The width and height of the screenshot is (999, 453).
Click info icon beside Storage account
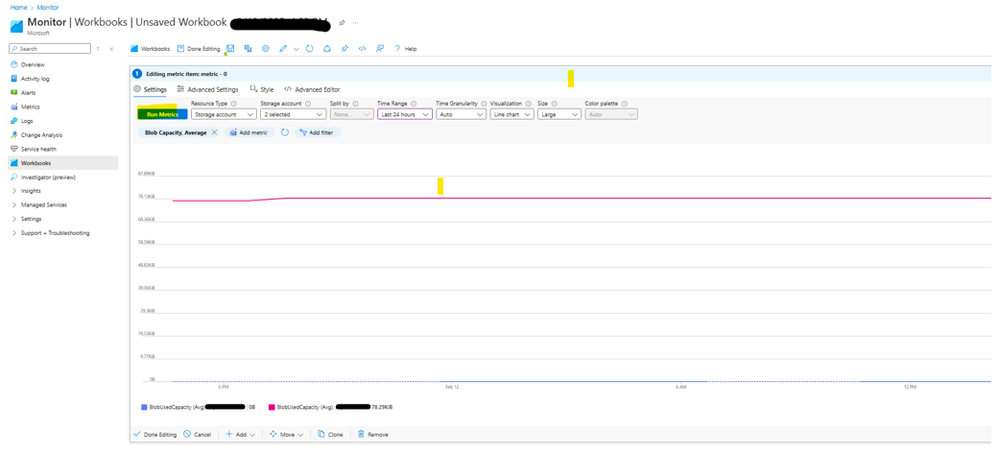308,103
